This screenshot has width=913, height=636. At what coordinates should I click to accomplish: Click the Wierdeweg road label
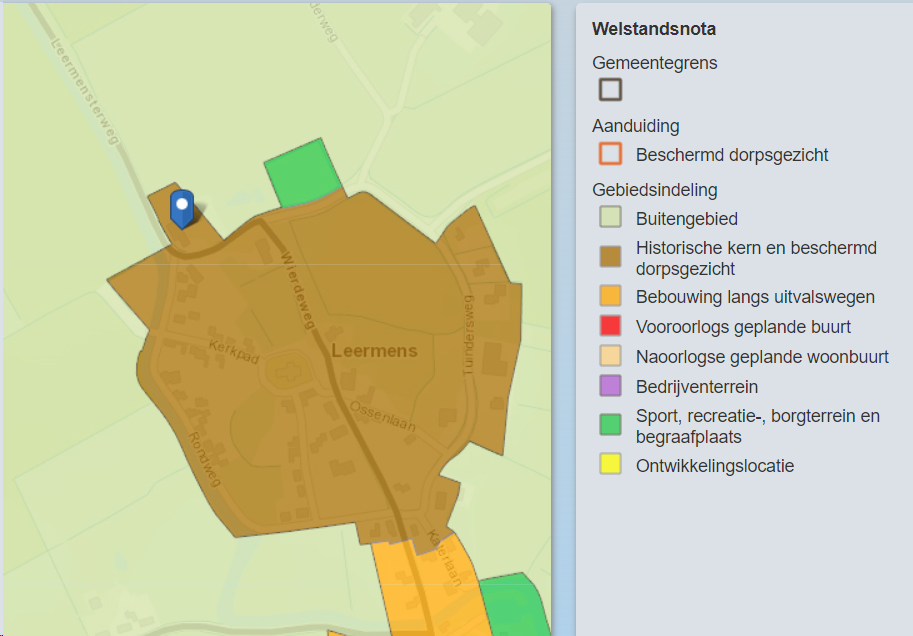point(298,291)
